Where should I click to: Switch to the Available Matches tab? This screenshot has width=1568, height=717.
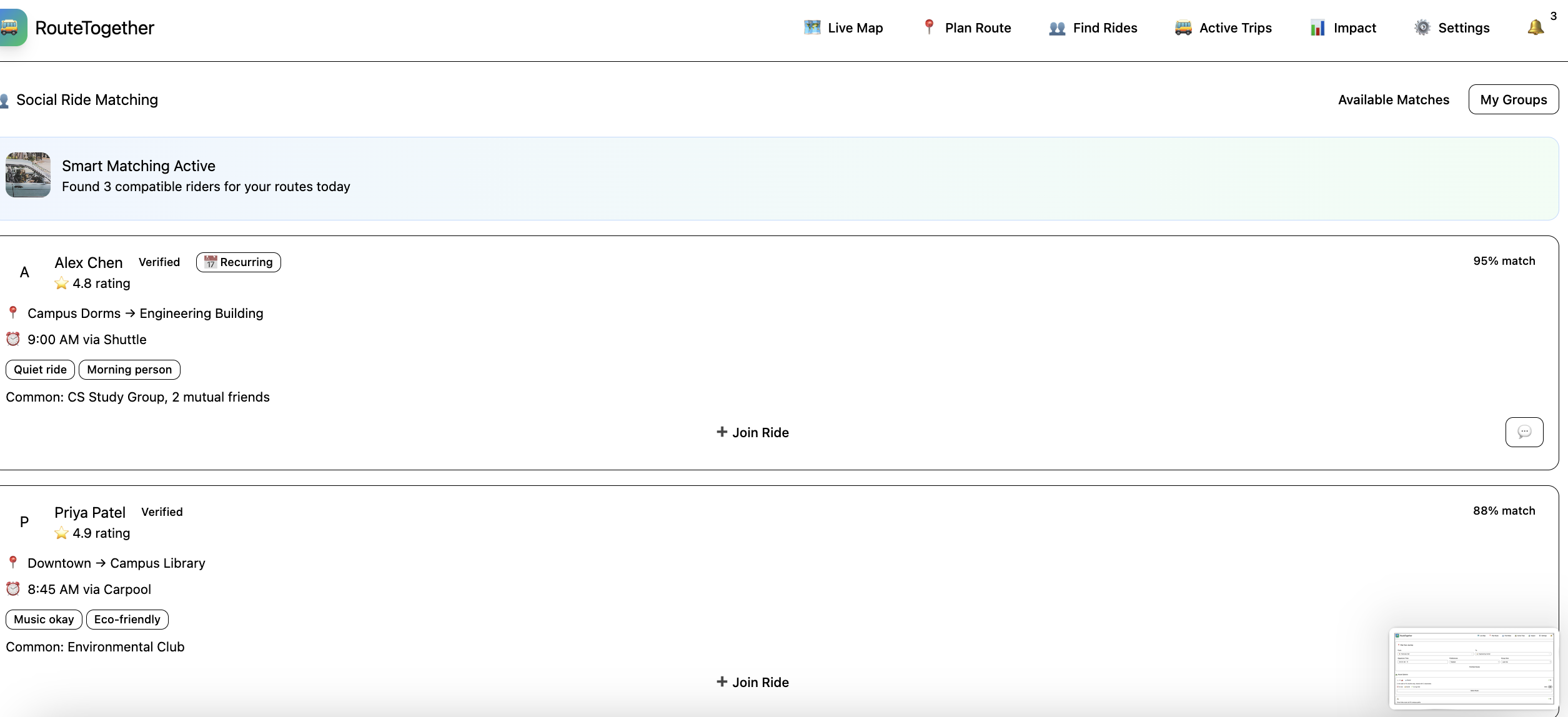1393,100
